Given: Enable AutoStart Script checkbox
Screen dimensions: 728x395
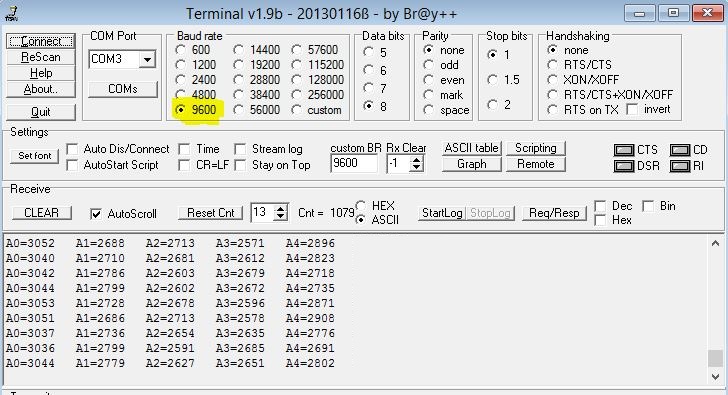Looking at the screenshot, I should [72, 165].
